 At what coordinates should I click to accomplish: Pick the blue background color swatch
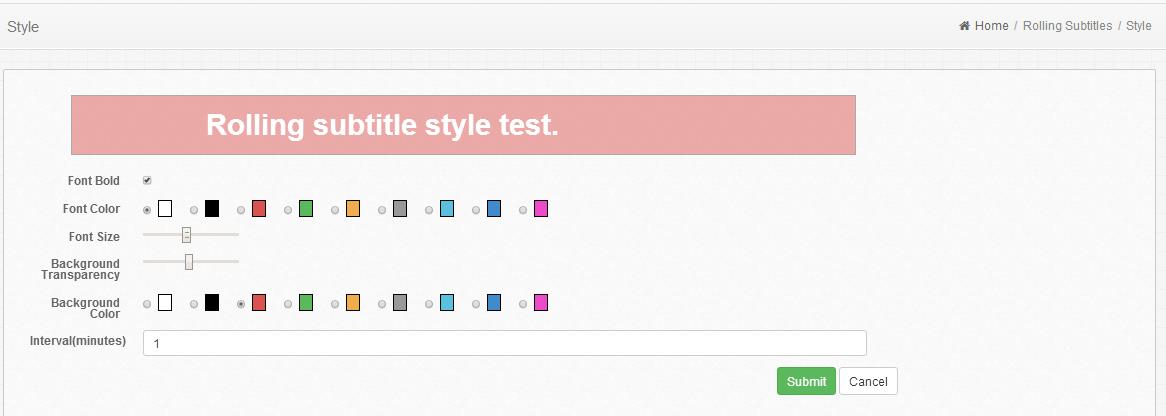(494, 303)
